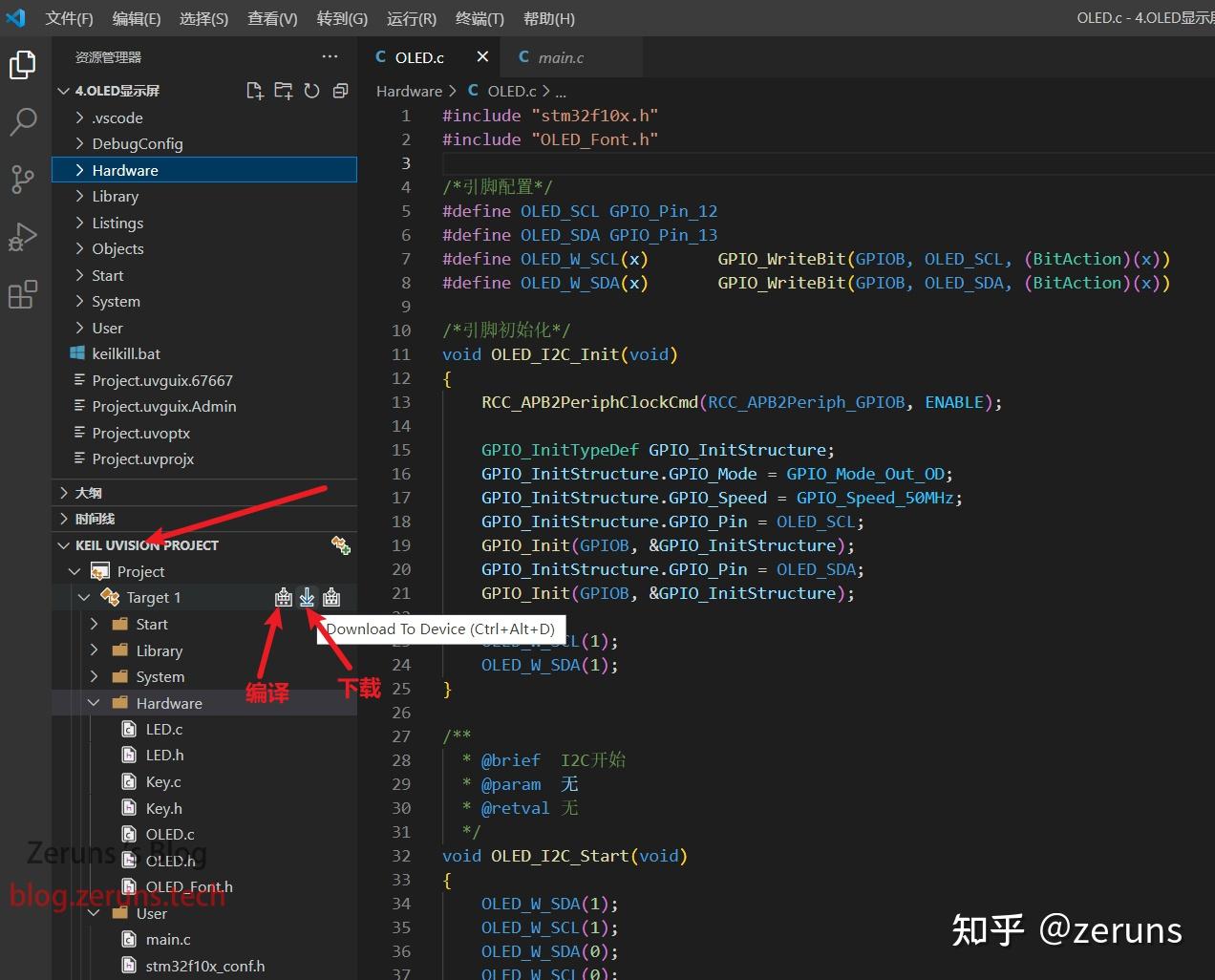Collapse the Target 1 node
Viewport: 1215px width, 980px height.
84,598
